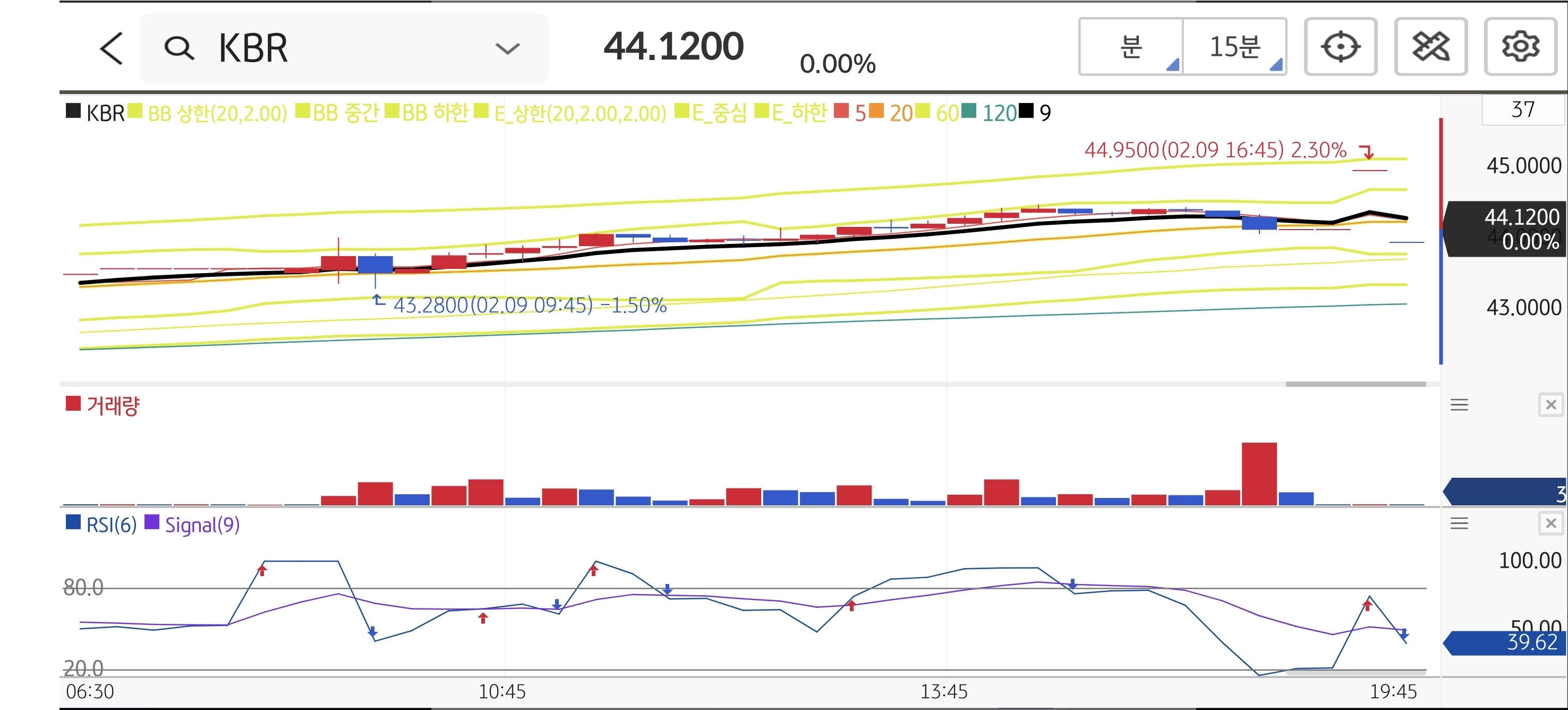
Task: Click the 거래량 volume legend label
Action: click(113, 405)
